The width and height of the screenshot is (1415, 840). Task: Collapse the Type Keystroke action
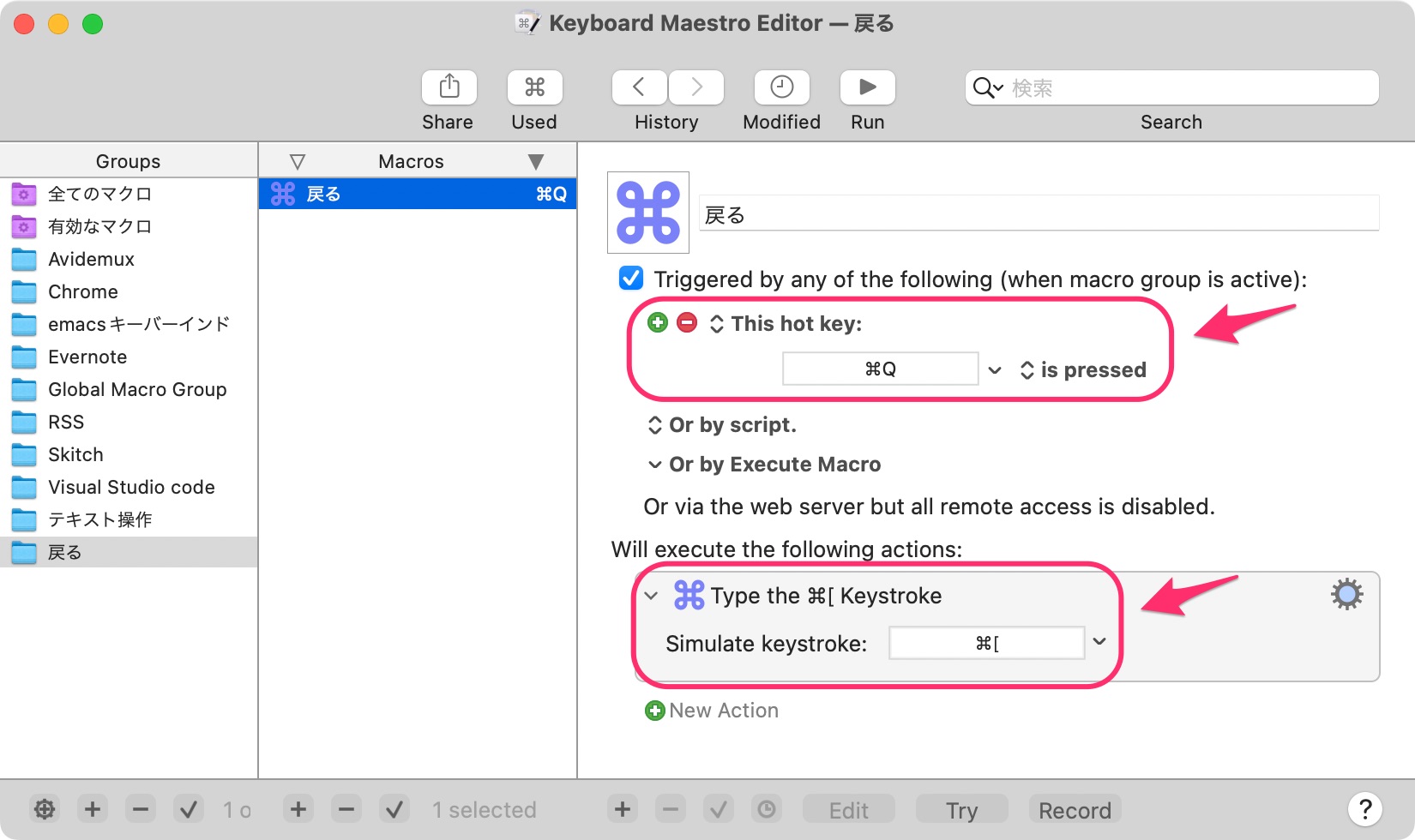coord(652,596)
